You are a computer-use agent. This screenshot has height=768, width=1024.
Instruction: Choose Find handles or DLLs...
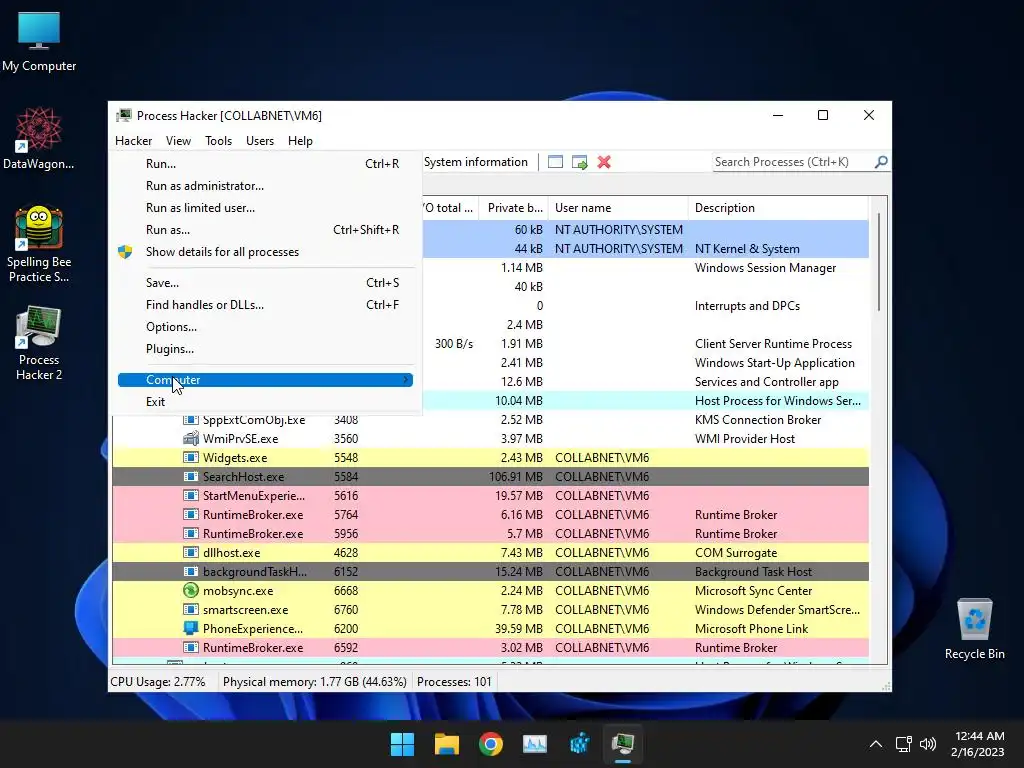coord(265,305)
